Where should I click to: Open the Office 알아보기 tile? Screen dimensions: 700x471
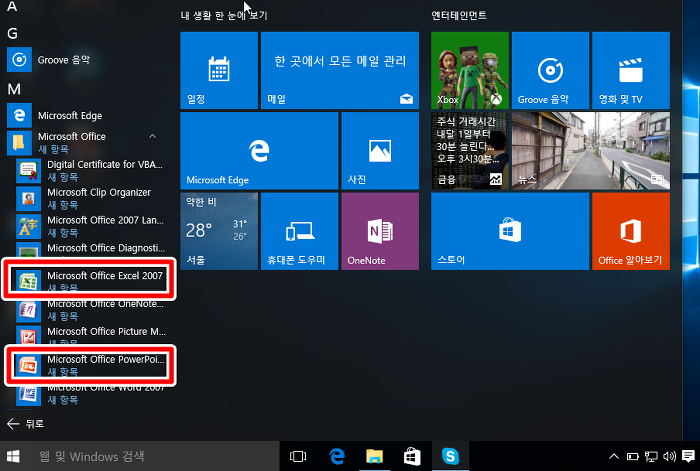[631, 231]
